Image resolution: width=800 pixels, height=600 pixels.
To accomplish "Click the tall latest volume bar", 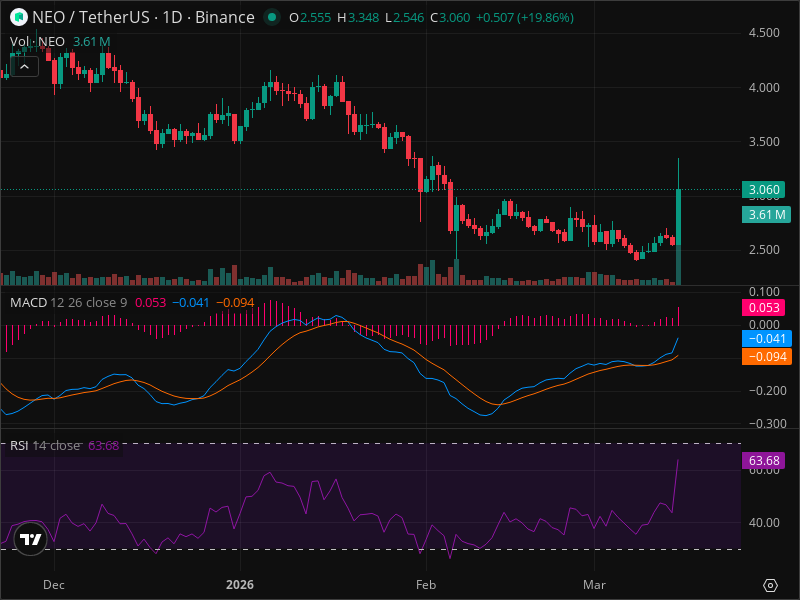I will click(679, 265).
